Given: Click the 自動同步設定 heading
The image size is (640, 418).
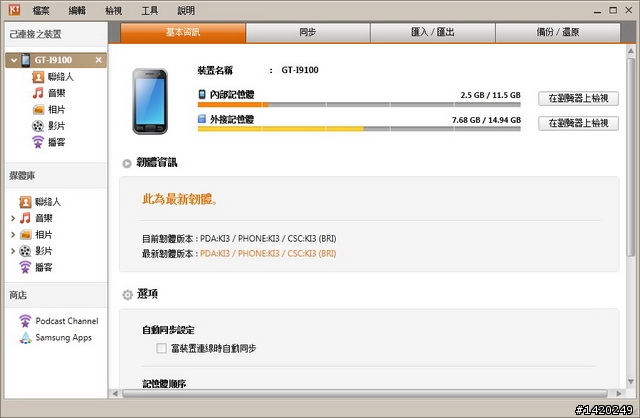Looking at the screenshot, I should point(168,330).
